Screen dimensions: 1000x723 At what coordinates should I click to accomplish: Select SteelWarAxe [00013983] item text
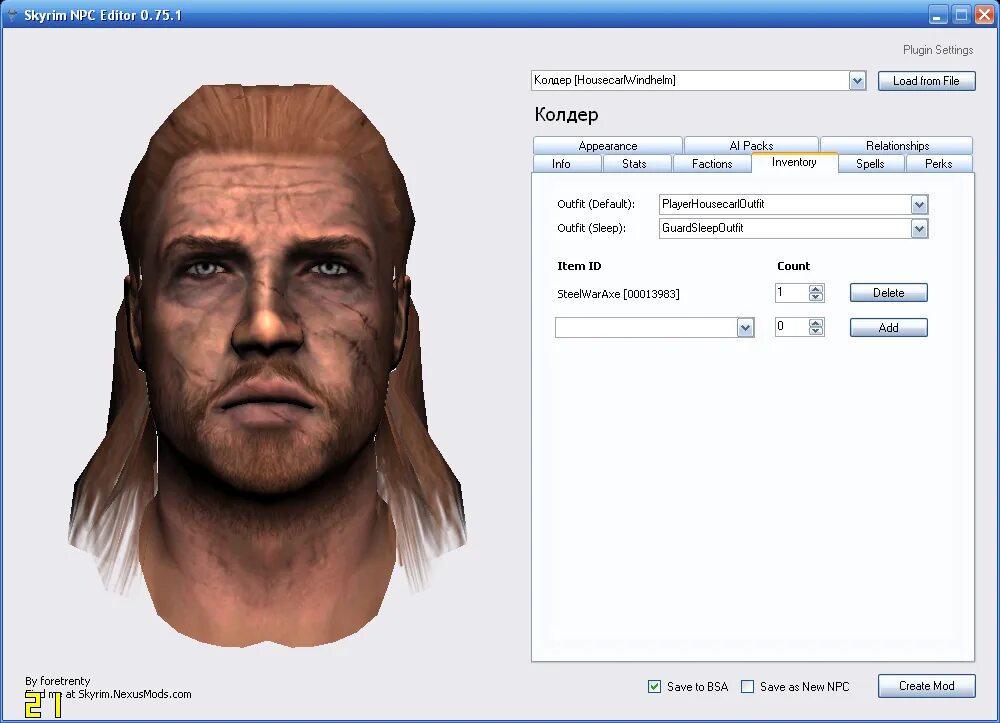click(x=618, y=294)
